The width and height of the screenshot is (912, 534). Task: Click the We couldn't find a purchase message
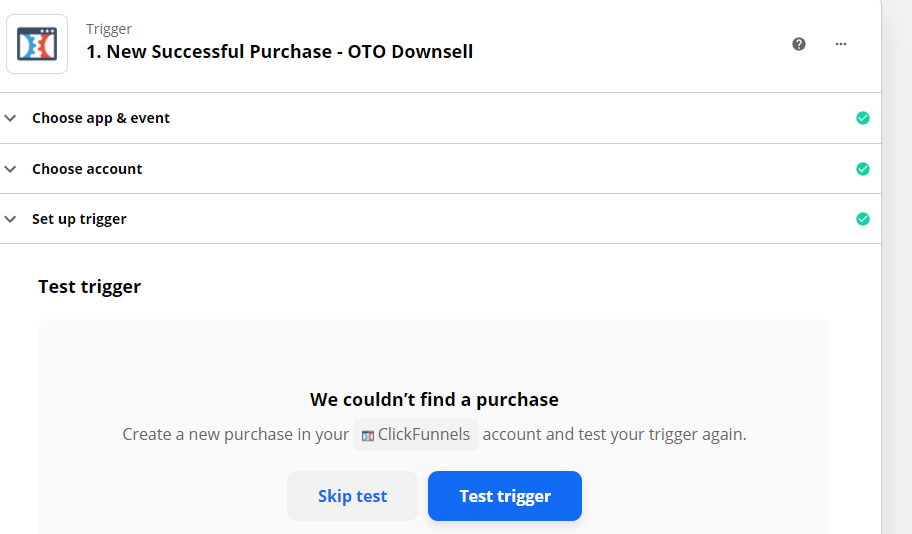pos(434,400)
